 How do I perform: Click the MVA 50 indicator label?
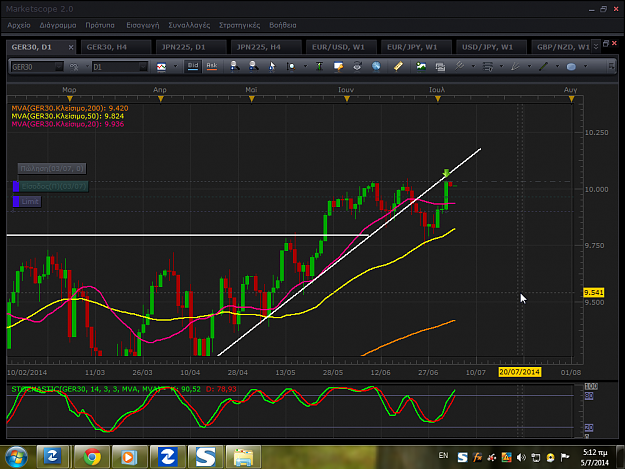pos(67,116)
